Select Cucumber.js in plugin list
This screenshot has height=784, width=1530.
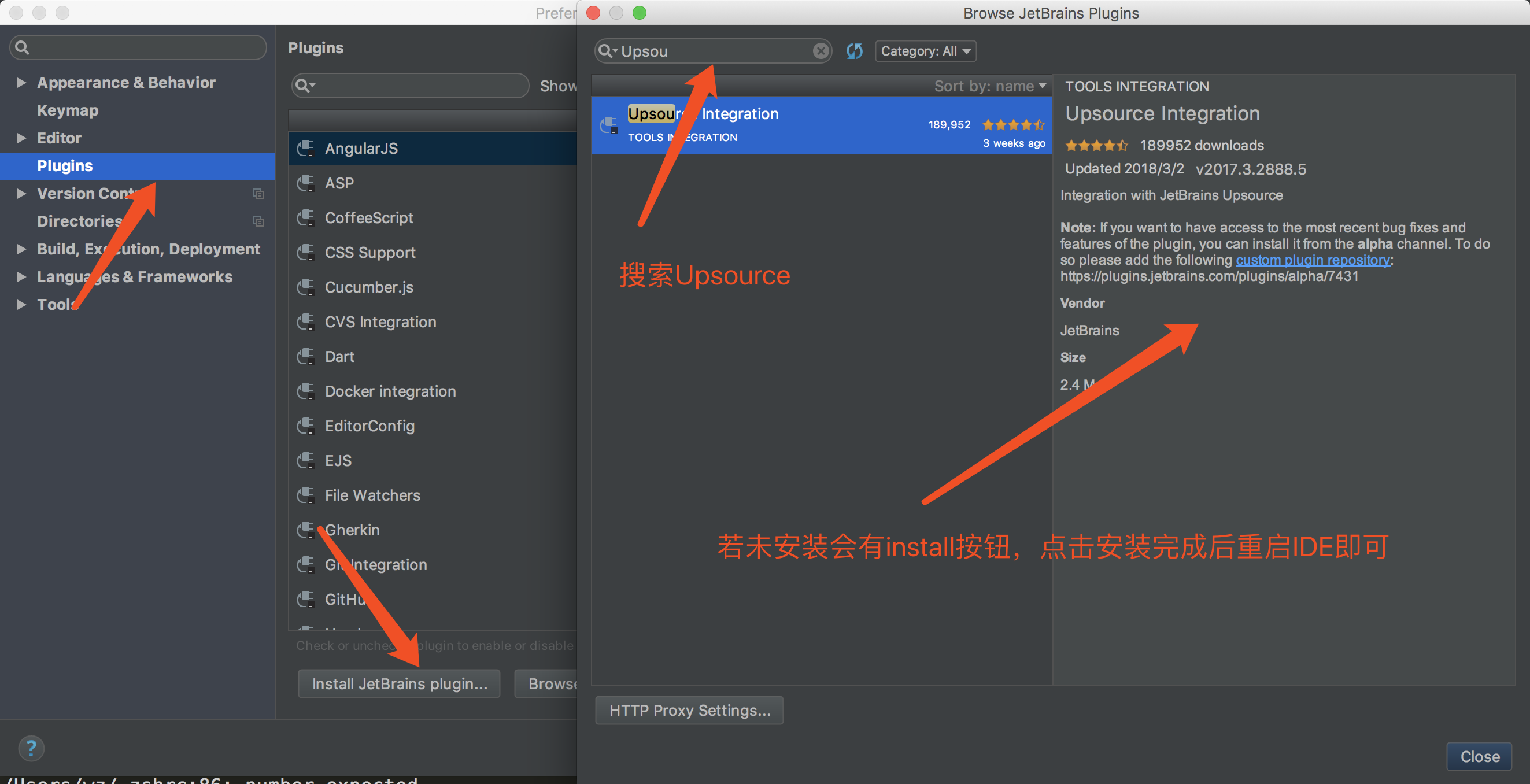click(433, 287)
